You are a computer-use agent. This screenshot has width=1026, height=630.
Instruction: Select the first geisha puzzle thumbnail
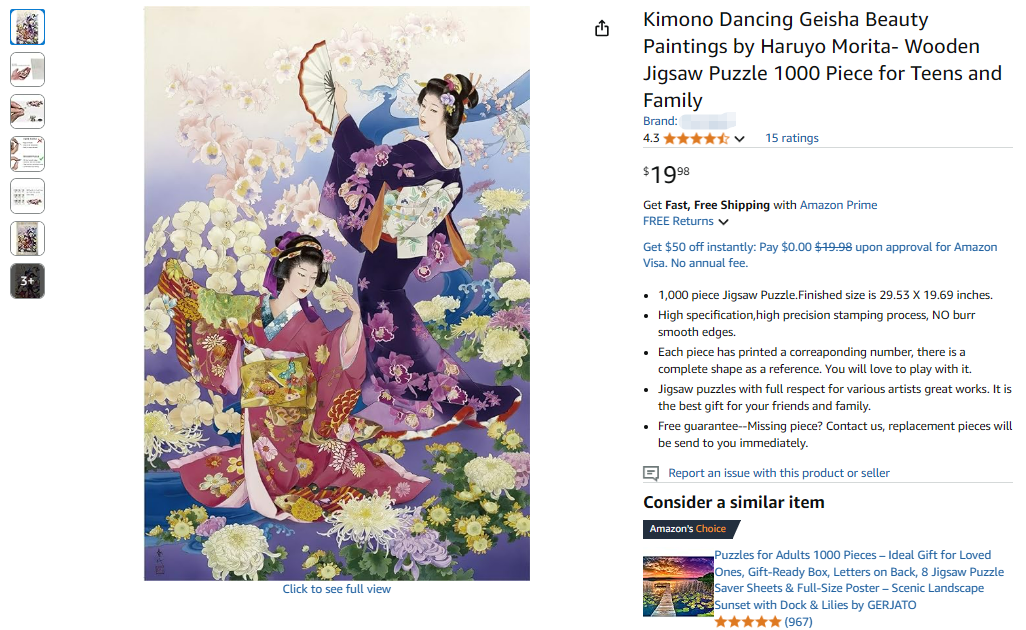click(28, 28)
